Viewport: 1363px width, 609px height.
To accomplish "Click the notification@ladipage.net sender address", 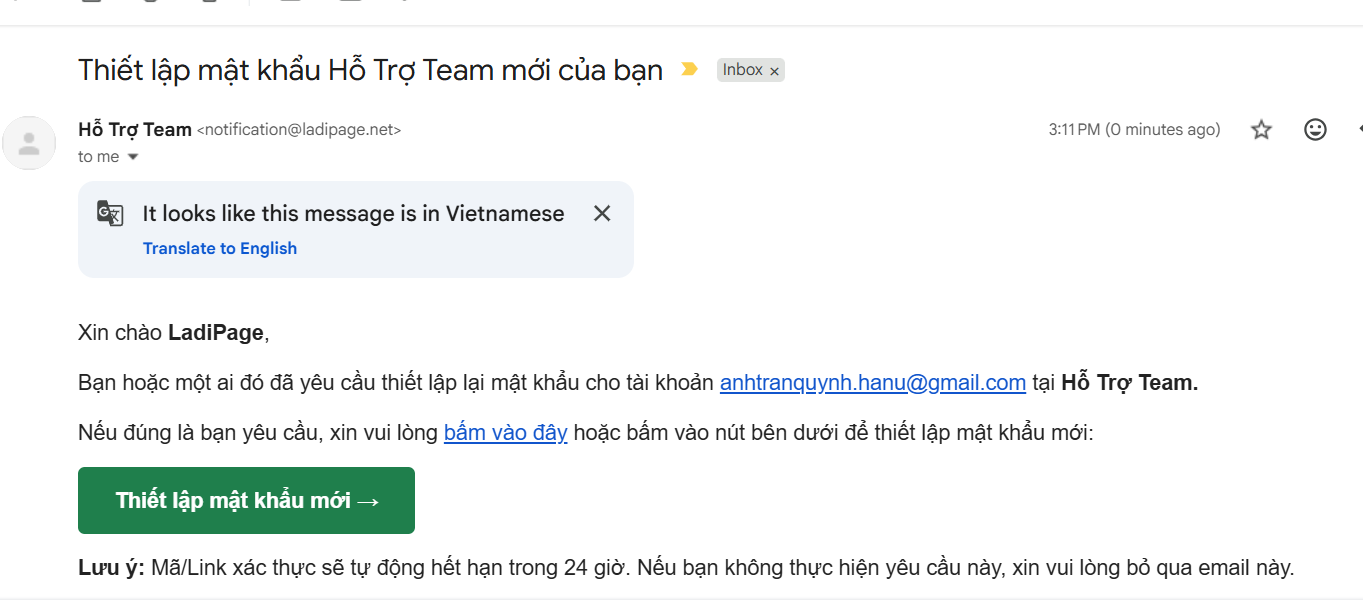I will pos(299,130).
